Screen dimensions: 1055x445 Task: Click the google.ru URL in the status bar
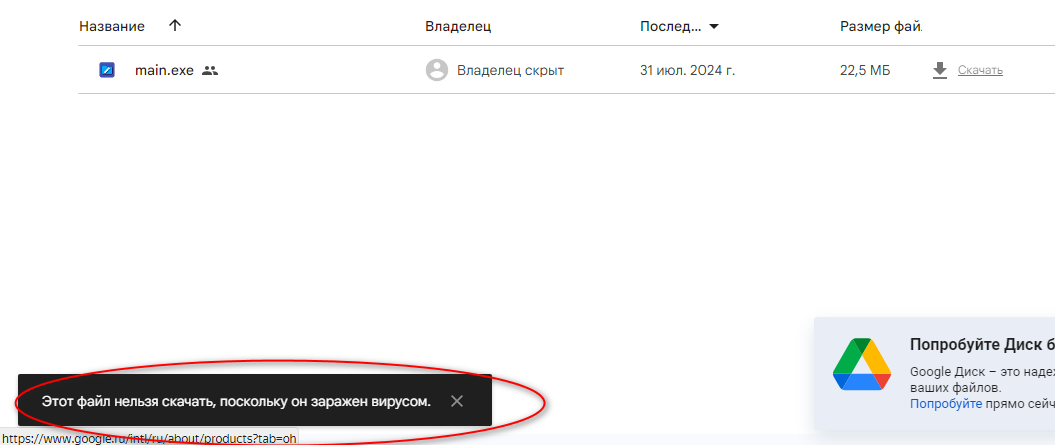149,438
